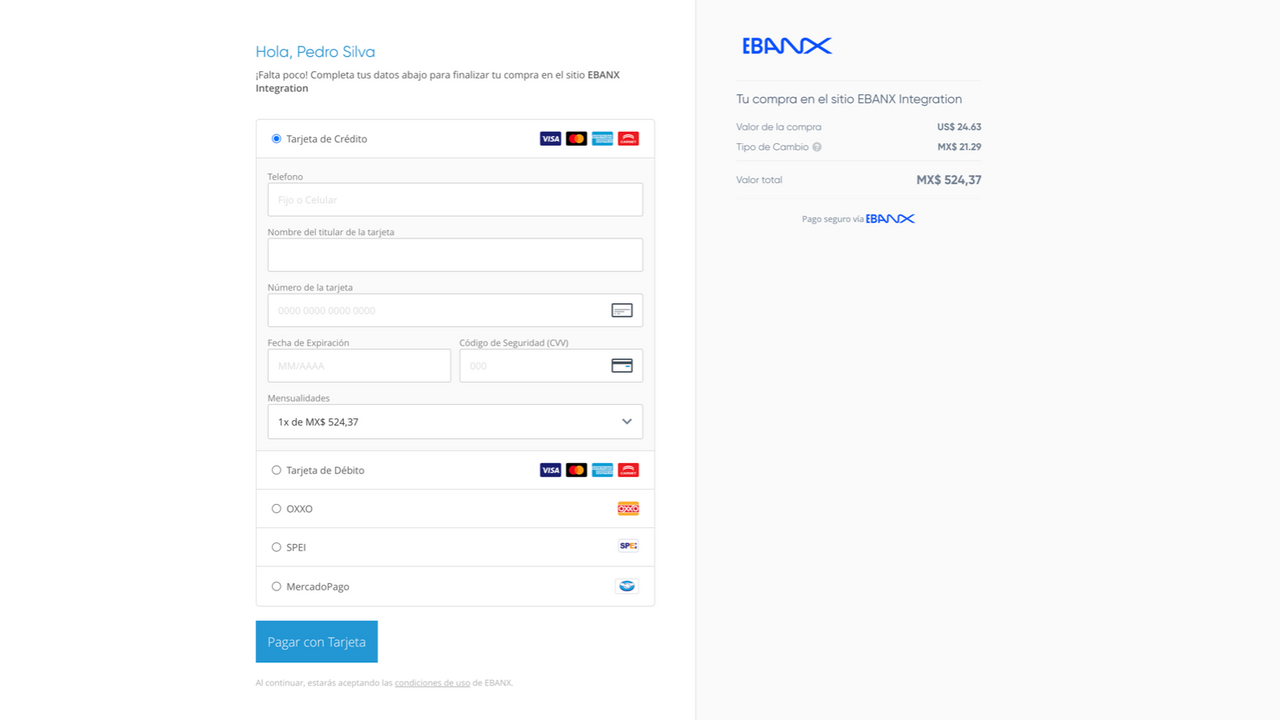Select the MercadoPago radio button
Viewport: 1280px width, 720px height.
coord(276,586)
